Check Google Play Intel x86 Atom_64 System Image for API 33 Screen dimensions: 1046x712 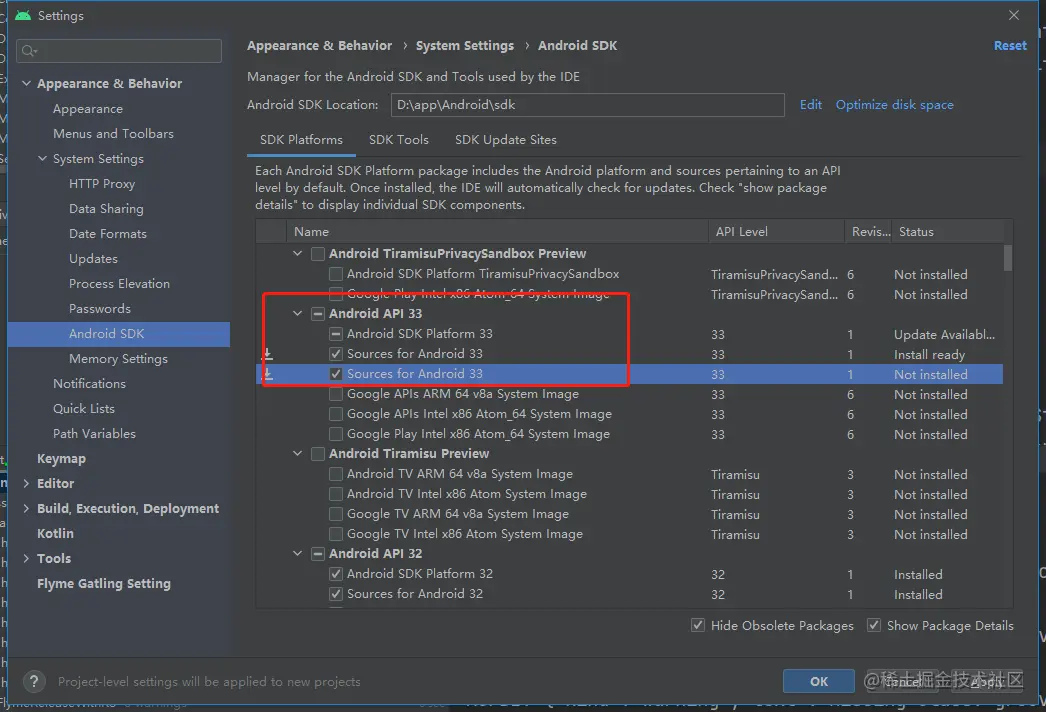[336, 434]
